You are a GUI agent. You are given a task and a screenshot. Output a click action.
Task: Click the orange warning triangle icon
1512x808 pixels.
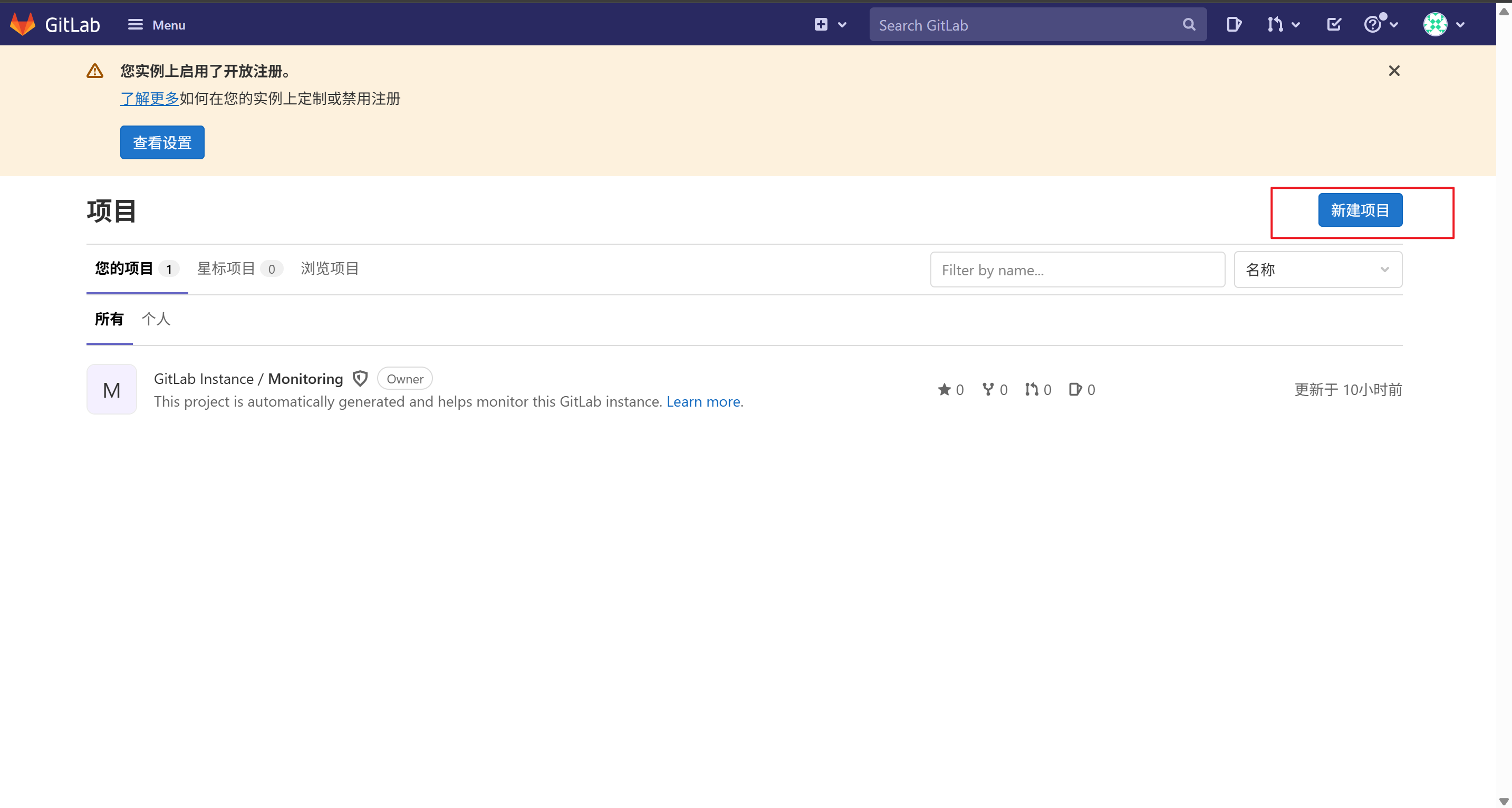point(94,71)
